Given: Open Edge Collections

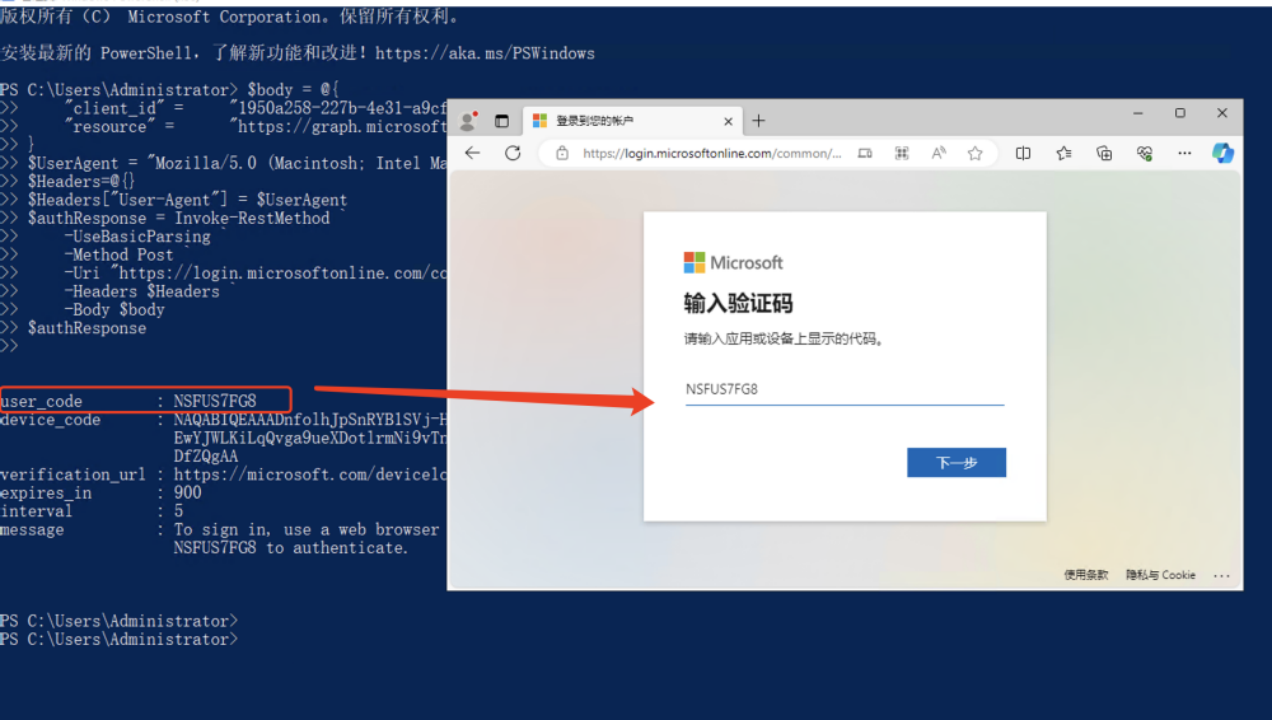Looking at the screenshot, I should point(1104,153).
